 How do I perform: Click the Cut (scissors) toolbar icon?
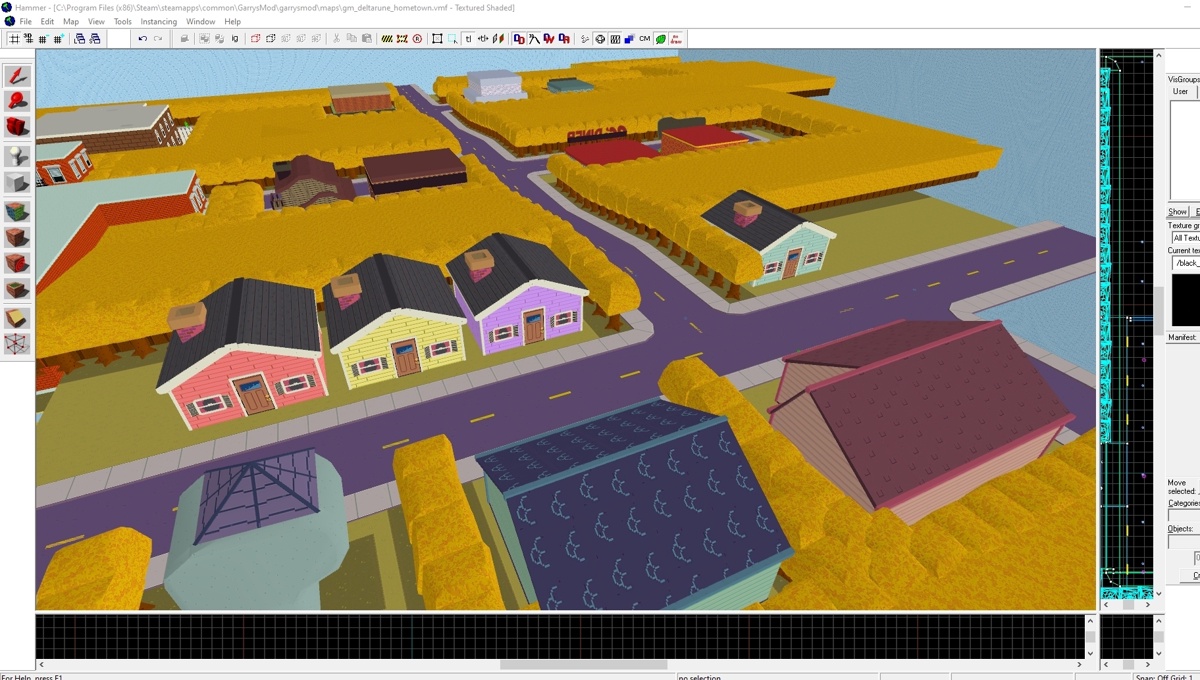pyautogui.click(x=336, y=39)
